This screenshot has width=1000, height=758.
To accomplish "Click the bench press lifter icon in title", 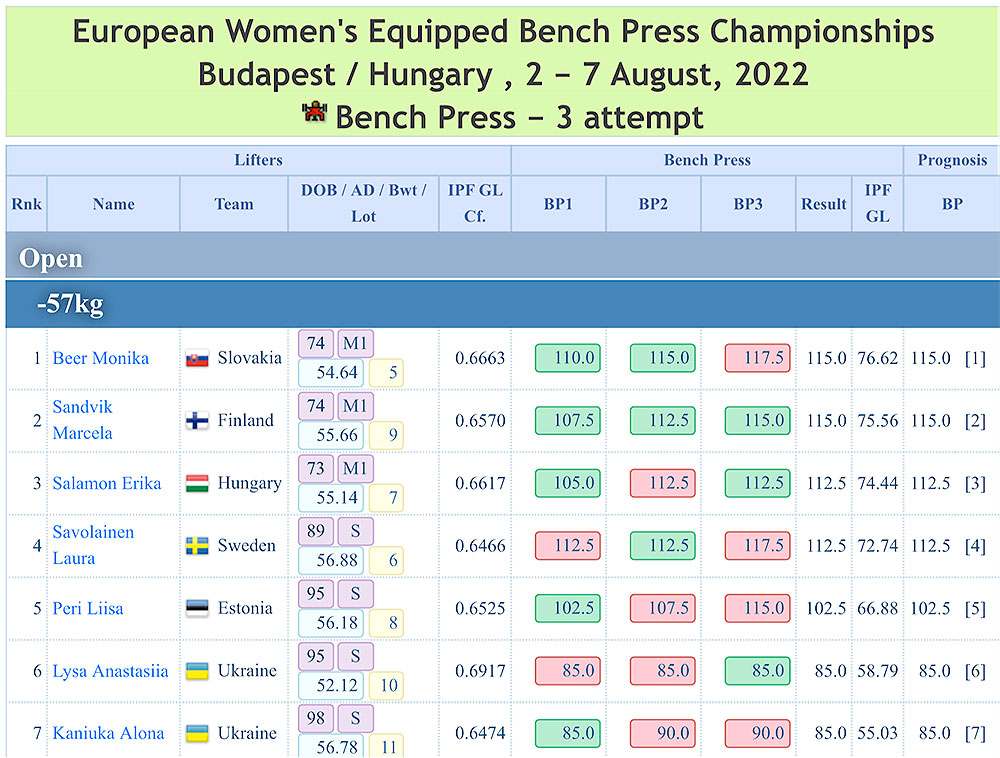I will pos(314,113).
